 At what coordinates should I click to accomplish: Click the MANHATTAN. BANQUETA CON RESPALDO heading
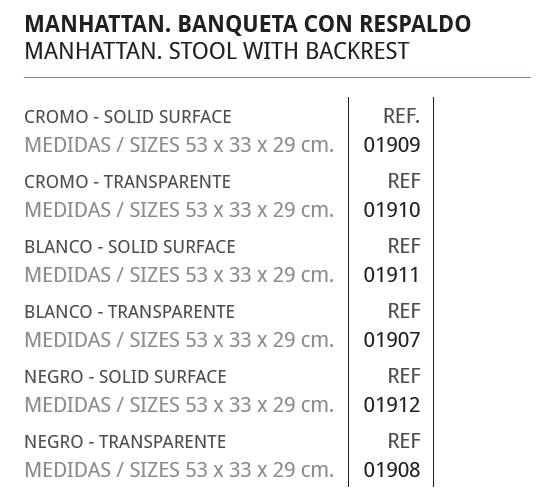tap(248, 24)
